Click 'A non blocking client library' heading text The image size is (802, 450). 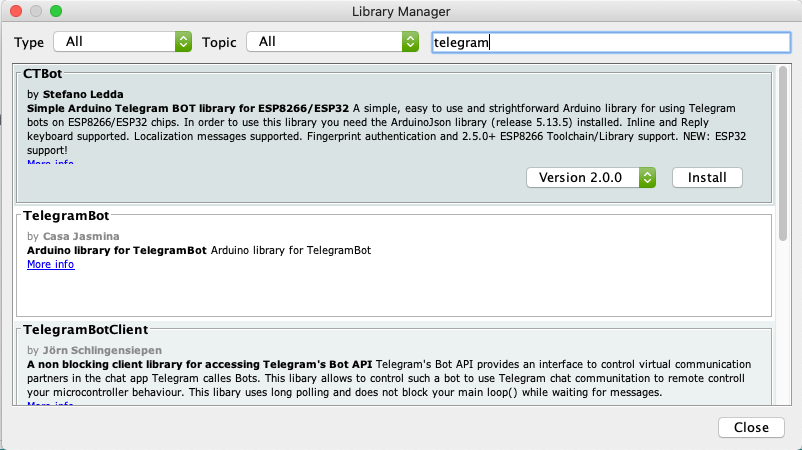(x=199, y=365)
